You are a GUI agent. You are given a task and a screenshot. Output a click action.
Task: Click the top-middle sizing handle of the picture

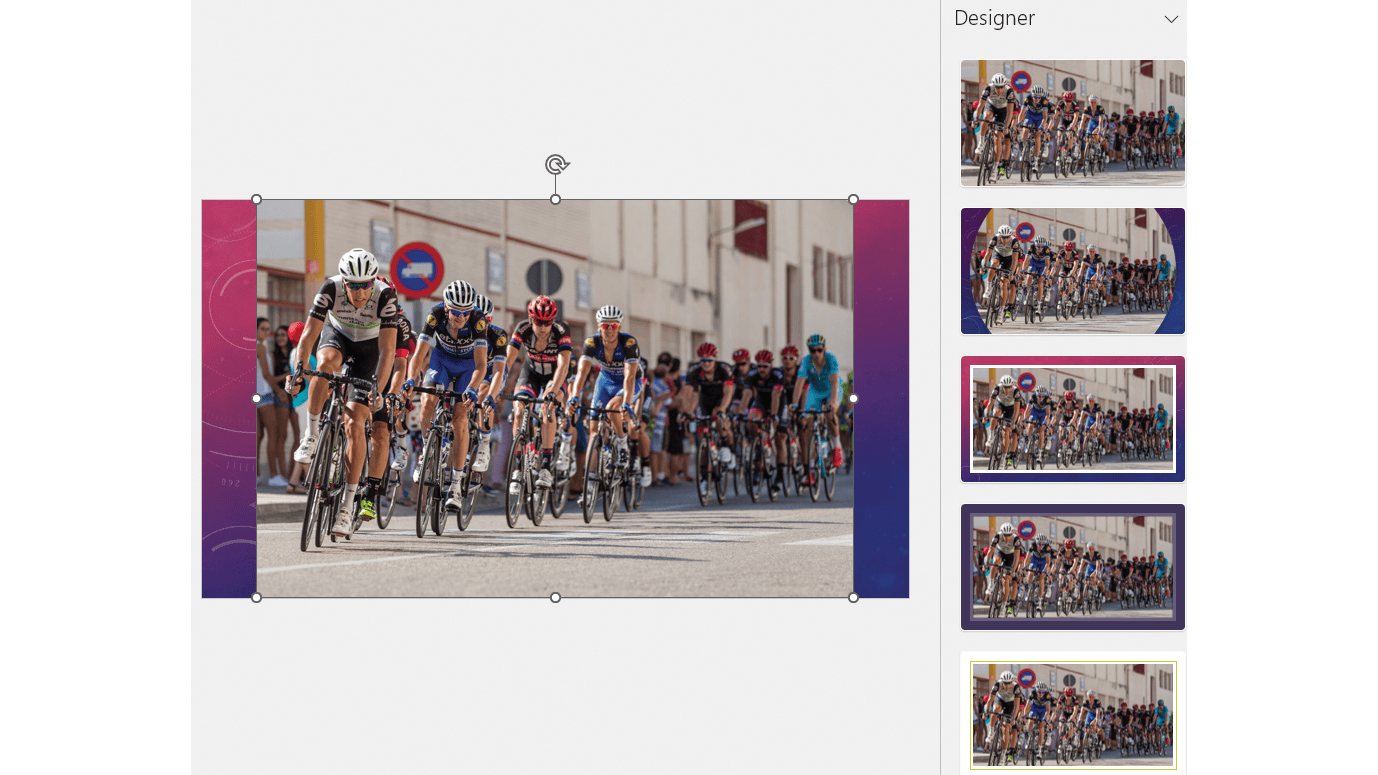(x=555, y=200)
